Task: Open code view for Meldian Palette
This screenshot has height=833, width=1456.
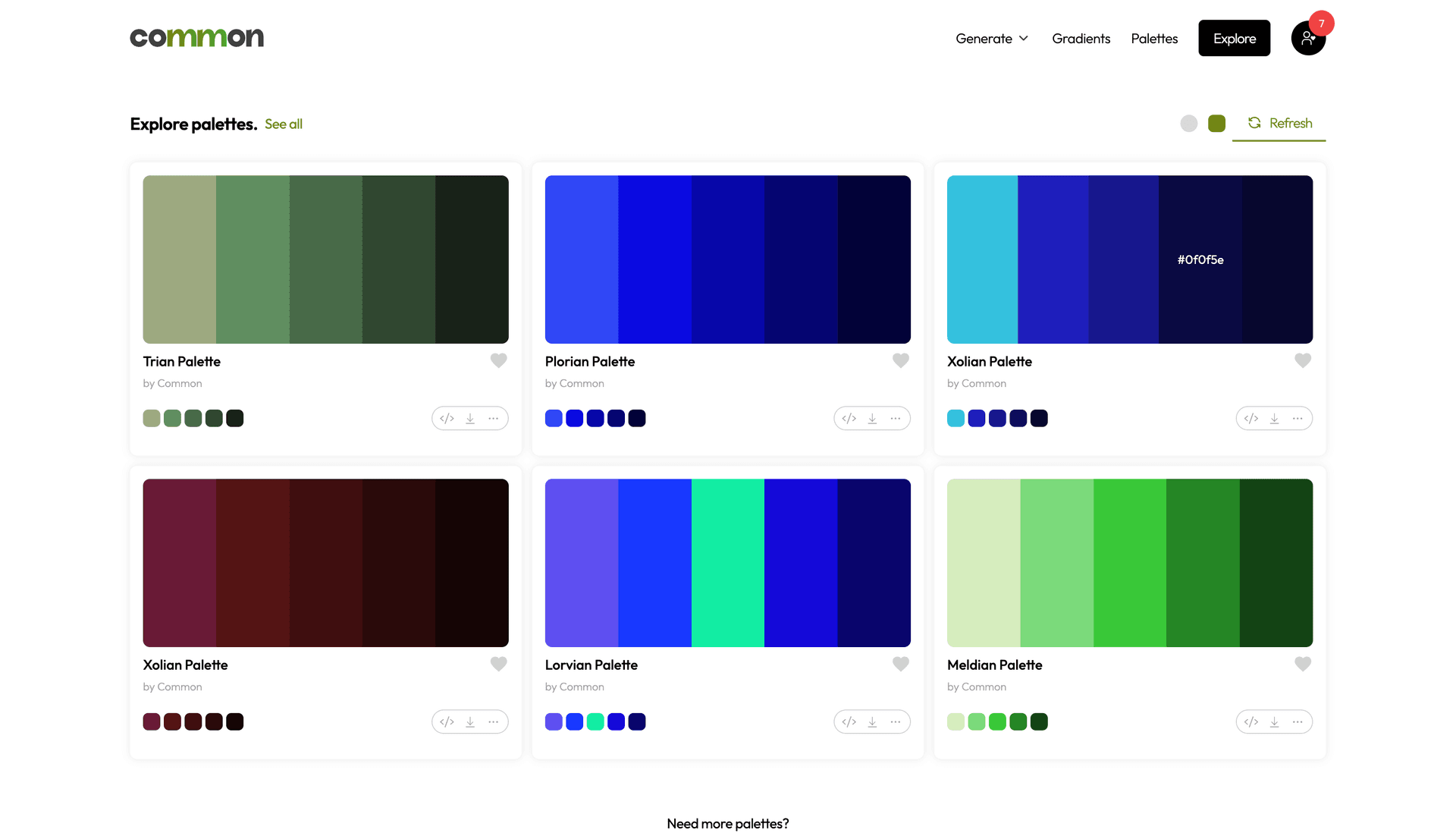Action: tap(1250, 722)
